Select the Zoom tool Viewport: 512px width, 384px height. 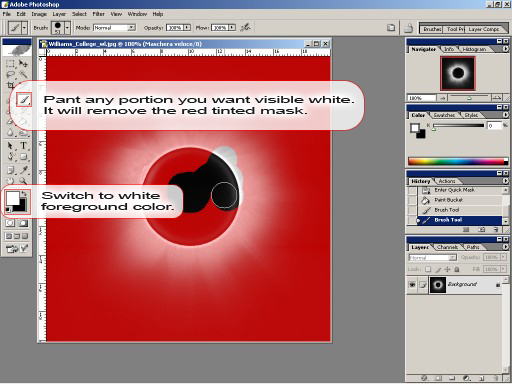pyautogui.click(x=23, y=181)
